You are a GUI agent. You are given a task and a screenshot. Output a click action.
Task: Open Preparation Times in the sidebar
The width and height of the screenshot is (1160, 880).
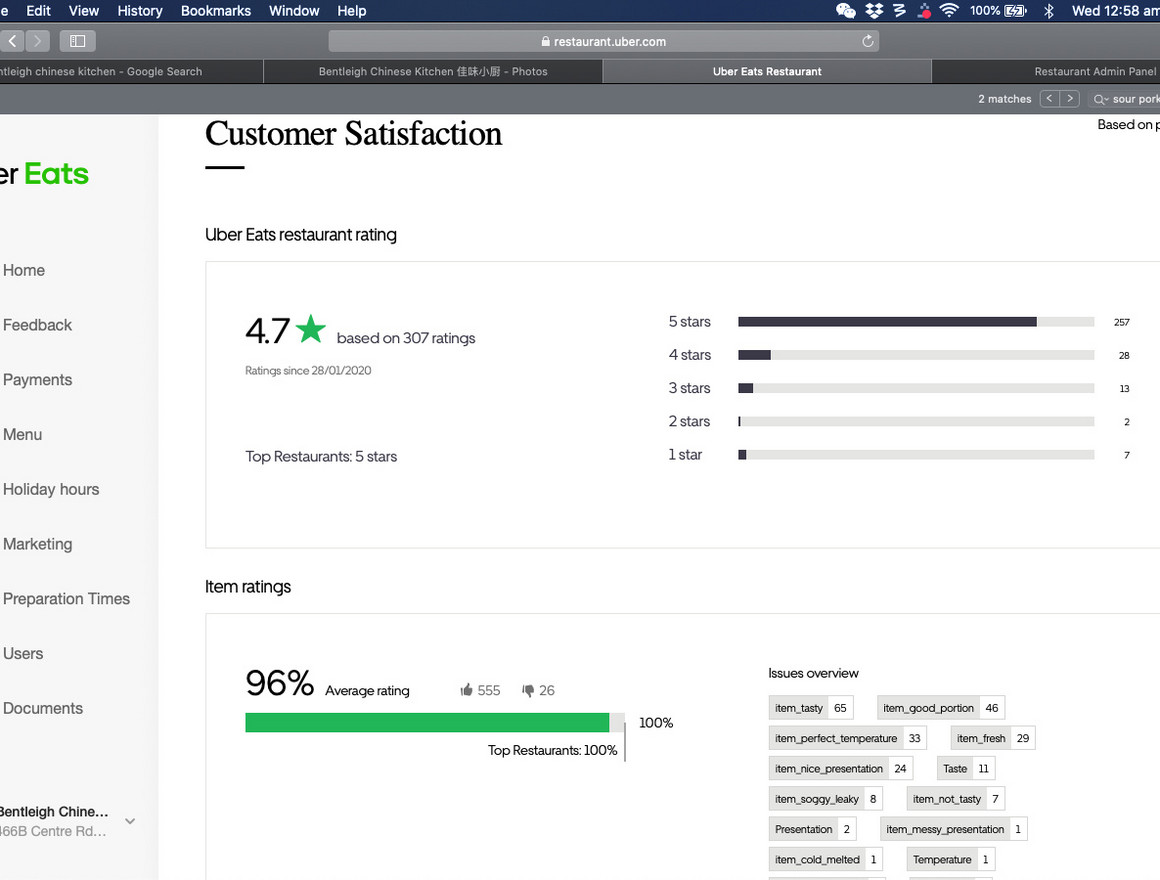point(67,599)
